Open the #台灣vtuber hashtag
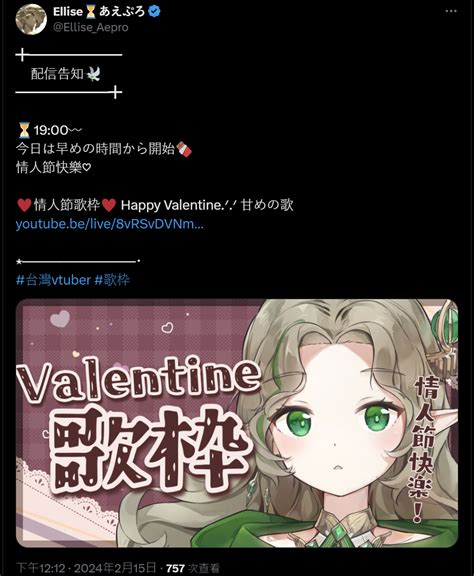The height and width of the screenshot is (576, 474). pos(53,280)
